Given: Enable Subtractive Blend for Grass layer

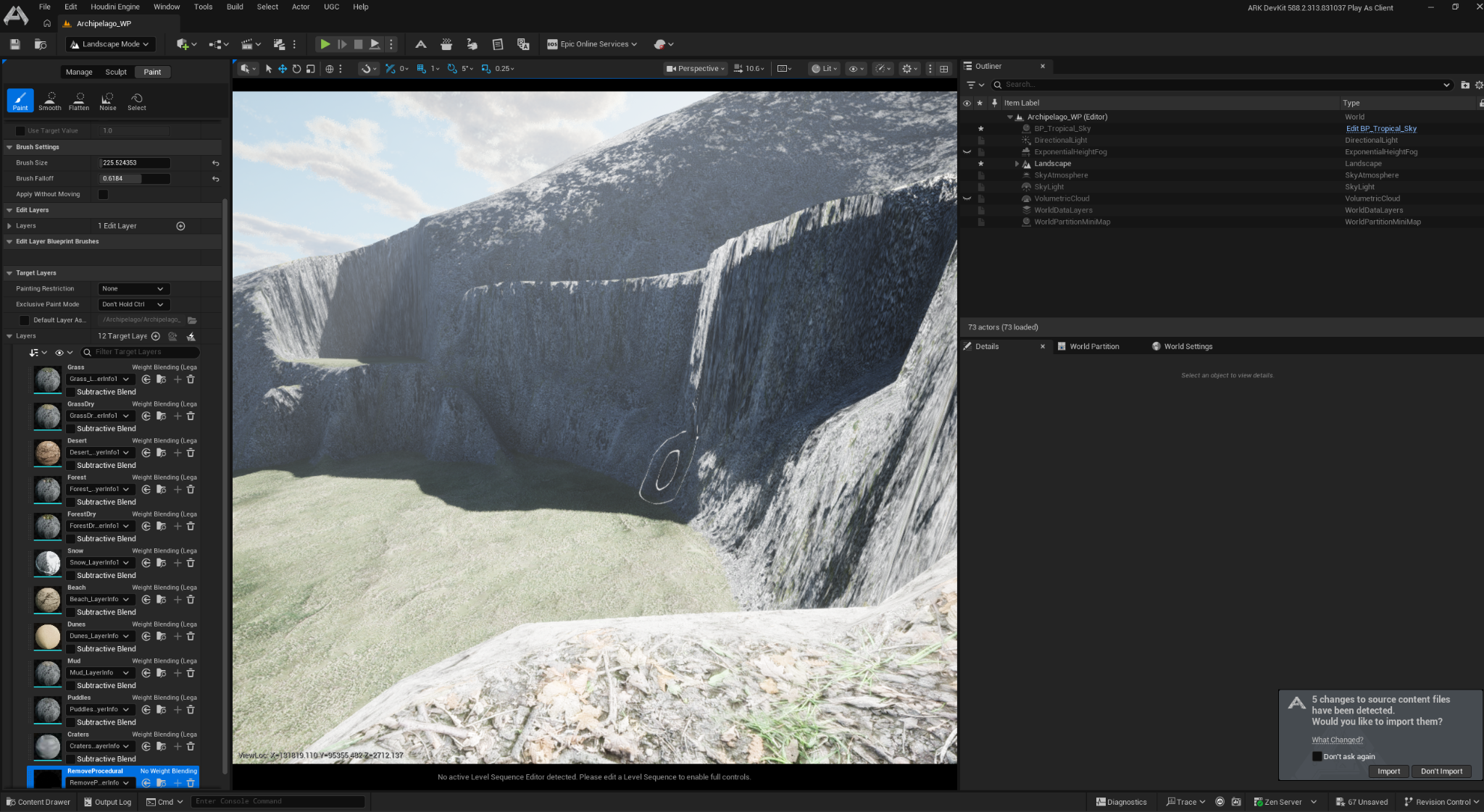Looking at the screenshot, I should coord(71,392).
